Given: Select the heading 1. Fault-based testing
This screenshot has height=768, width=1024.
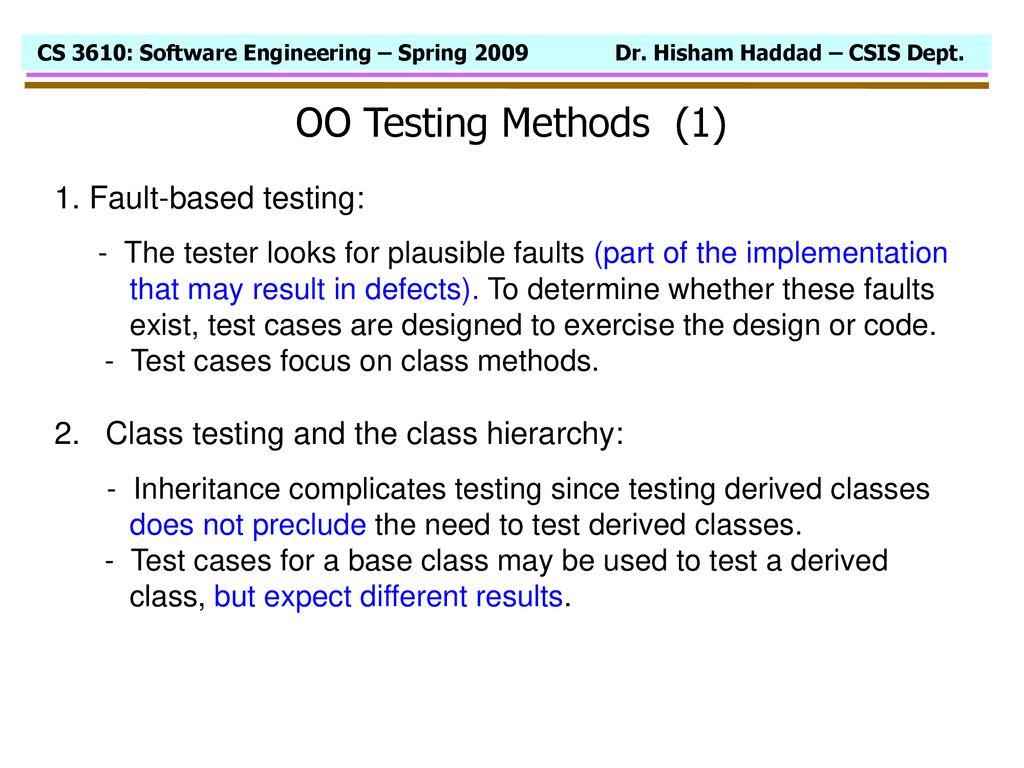Looking at the screenshot, I should (210, 198).
